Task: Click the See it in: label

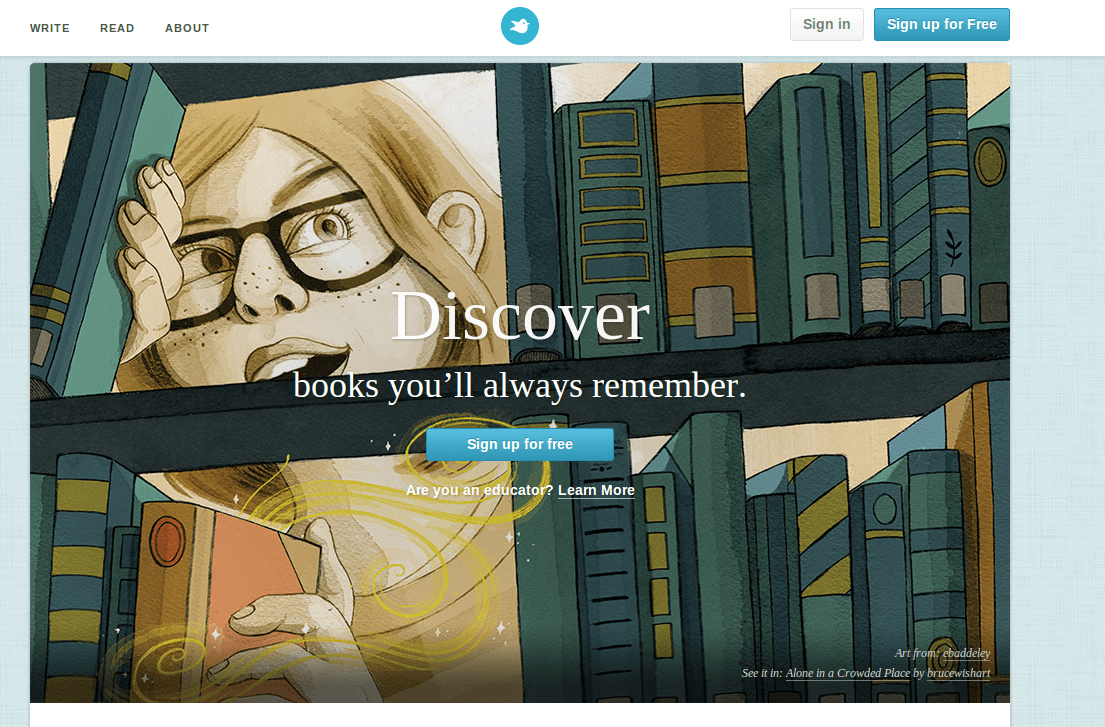Action: pos(762,673)
